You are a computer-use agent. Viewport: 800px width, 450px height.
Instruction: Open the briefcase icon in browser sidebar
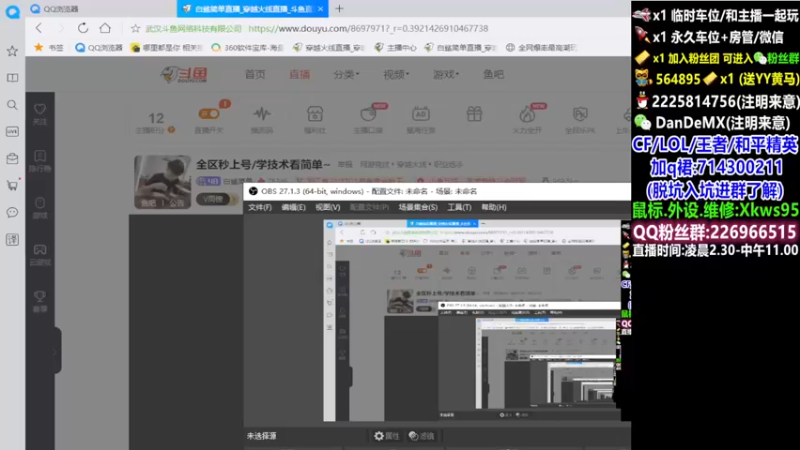click(x=12, y=159)
